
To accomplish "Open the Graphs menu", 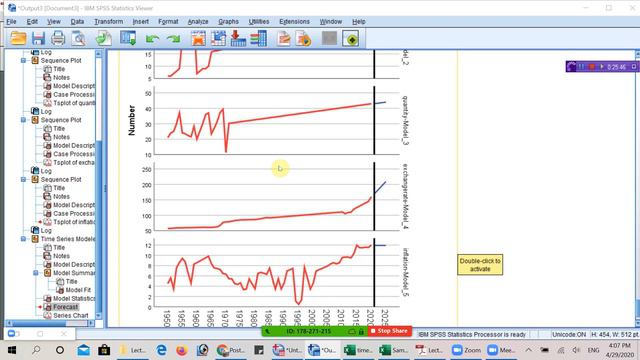I will click(228, 22).
